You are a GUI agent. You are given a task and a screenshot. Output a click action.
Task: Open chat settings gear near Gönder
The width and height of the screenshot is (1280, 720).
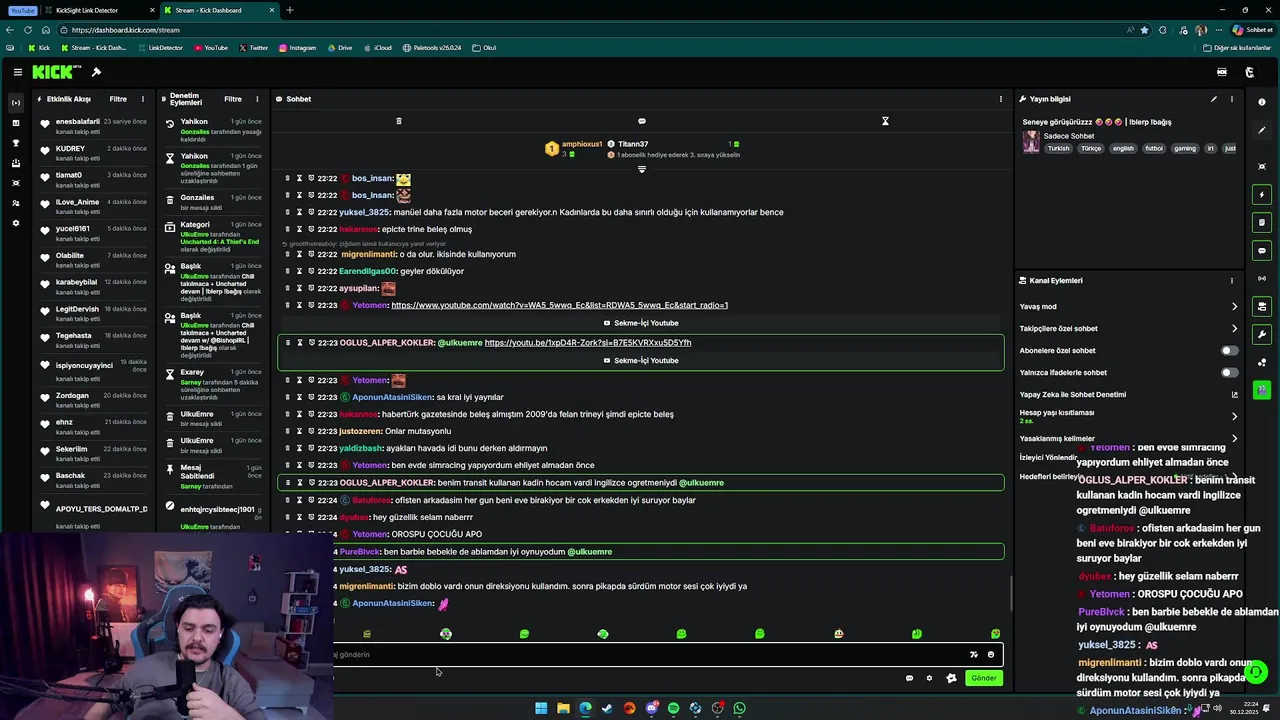(929, 678)
